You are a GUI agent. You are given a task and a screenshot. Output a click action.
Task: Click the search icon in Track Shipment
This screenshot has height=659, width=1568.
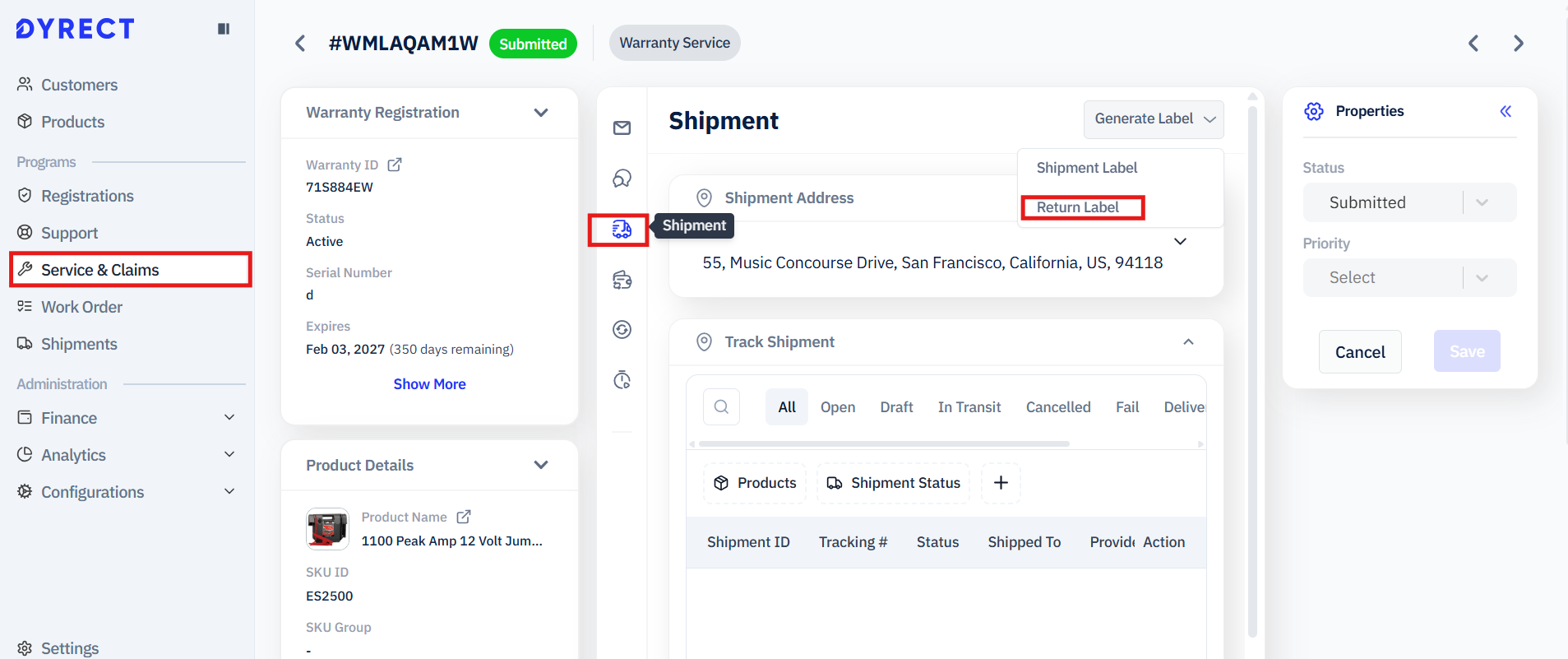(x=721, y=406)
